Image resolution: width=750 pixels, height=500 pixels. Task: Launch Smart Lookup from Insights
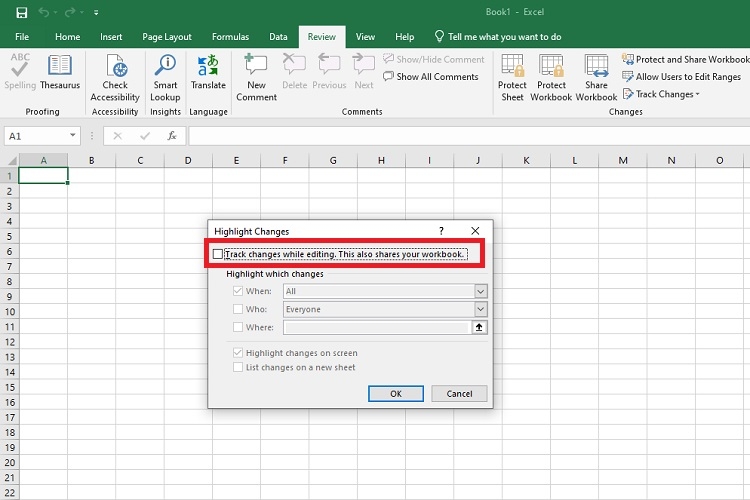[165, 74]
